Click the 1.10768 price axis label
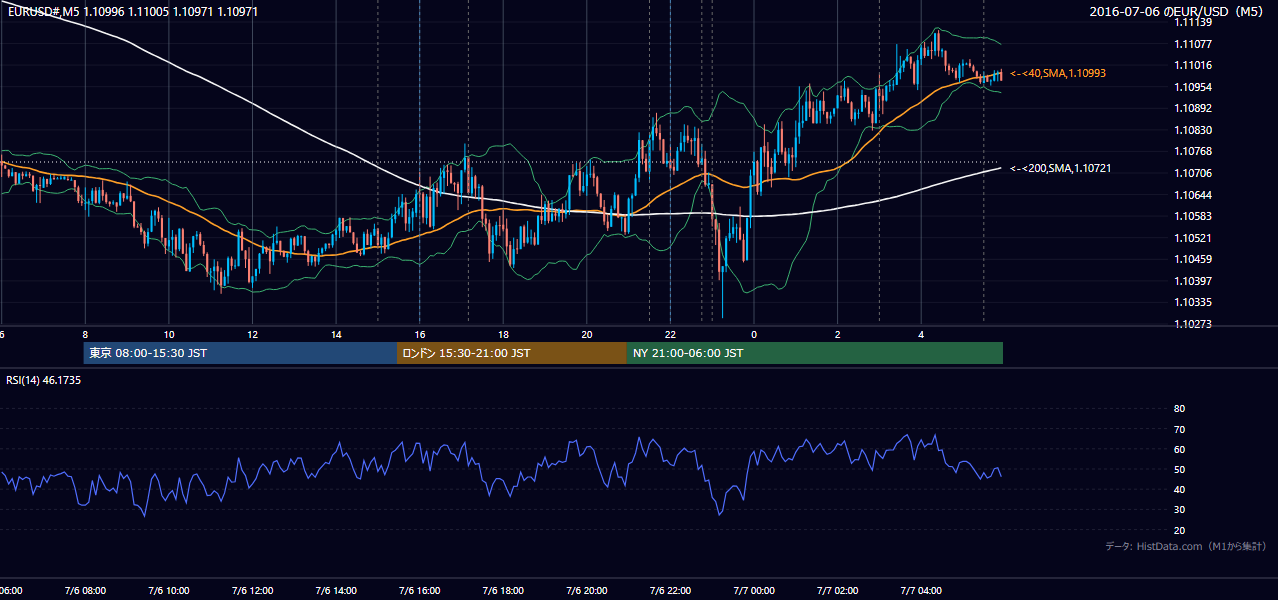 pyautogui.click(x=1194, y=151)
